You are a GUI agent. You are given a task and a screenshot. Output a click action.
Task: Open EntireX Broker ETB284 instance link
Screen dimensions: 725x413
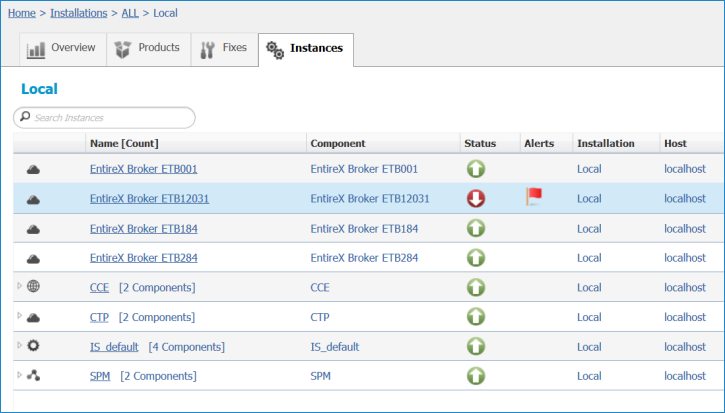click(144, 258)
